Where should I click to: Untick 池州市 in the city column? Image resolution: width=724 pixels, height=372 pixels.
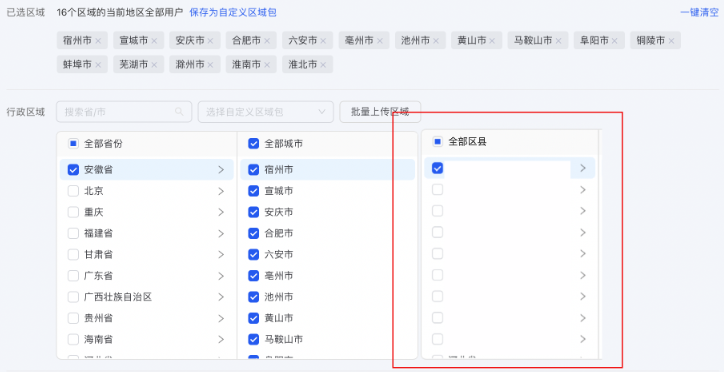253,297
